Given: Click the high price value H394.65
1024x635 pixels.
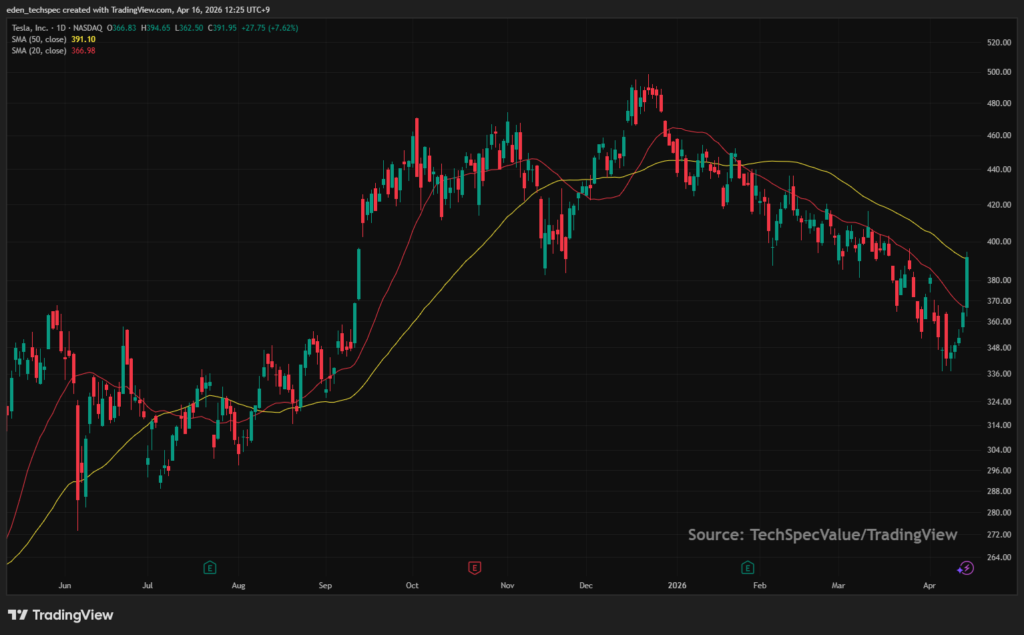Looking at the screenshot, I should pos(155,28).
